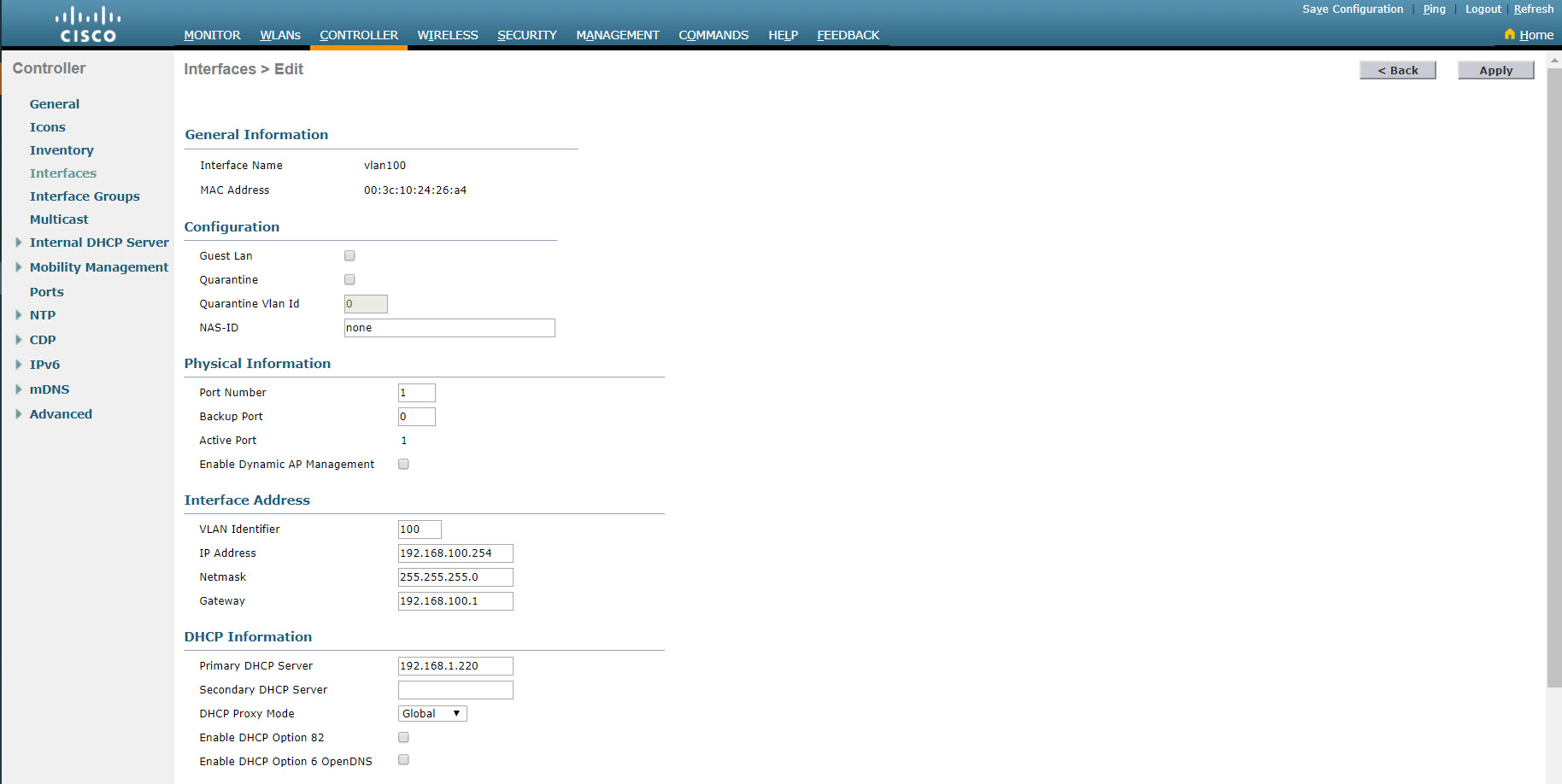Toggle the Quarantine checkbox
Viewport: 1562px width, 784px height.
349,279
